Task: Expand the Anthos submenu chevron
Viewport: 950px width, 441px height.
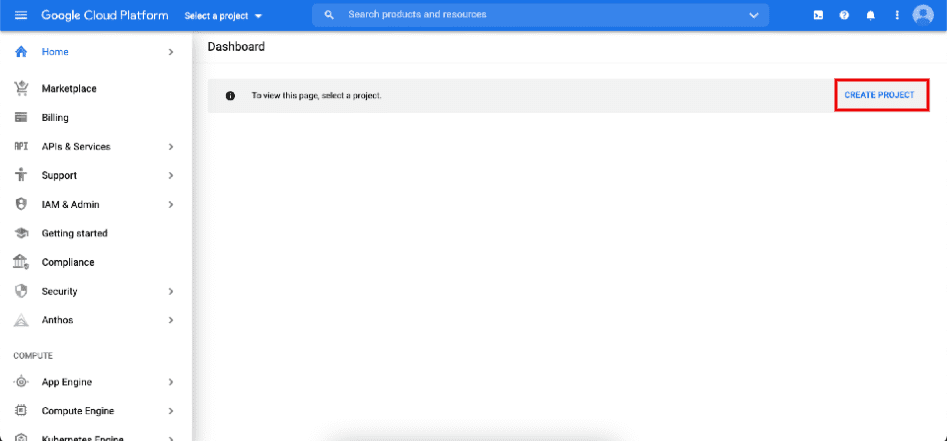Action: point(171,320)
